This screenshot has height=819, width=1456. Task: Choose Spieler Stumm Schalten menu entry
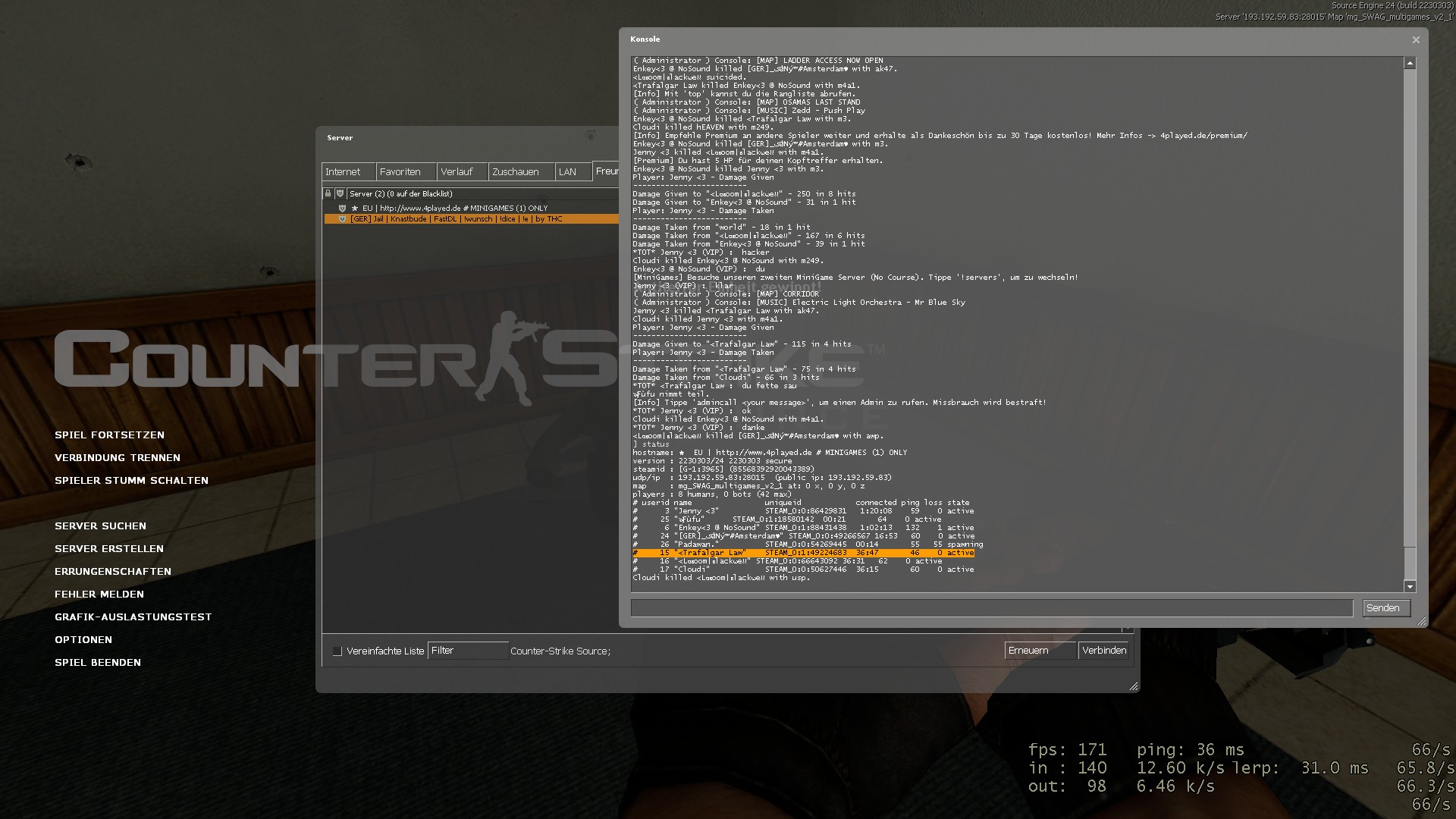point(131,481)
